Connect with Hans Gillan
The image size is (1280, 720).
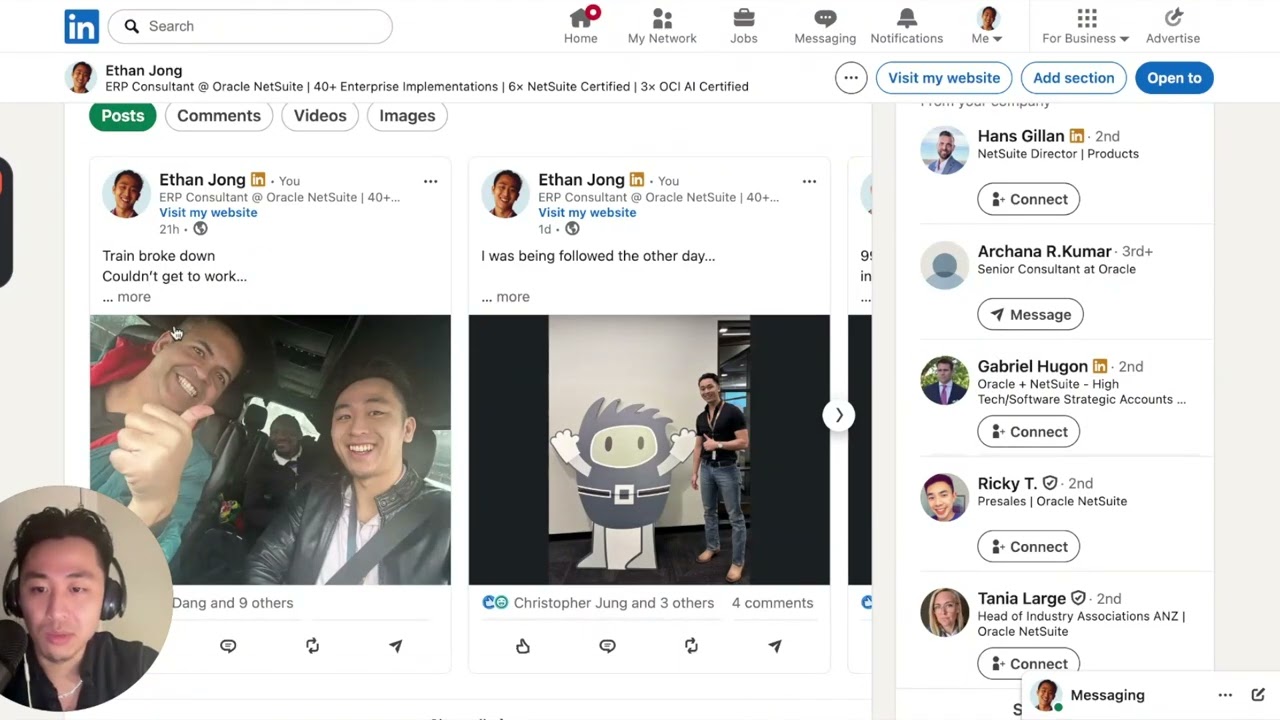pyautogui.click(x=1028, y=199)
